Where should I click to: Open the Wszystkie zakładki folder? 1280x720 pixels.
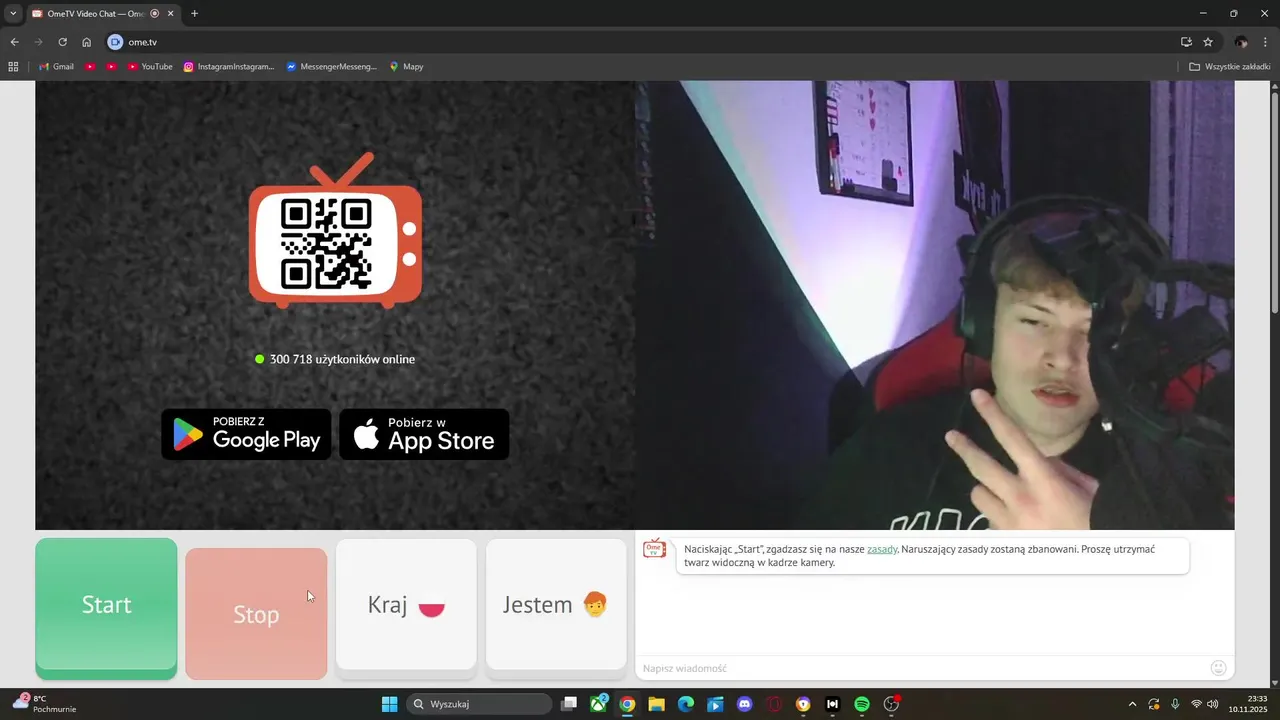pyautogui.click(x=1230, y=67)
